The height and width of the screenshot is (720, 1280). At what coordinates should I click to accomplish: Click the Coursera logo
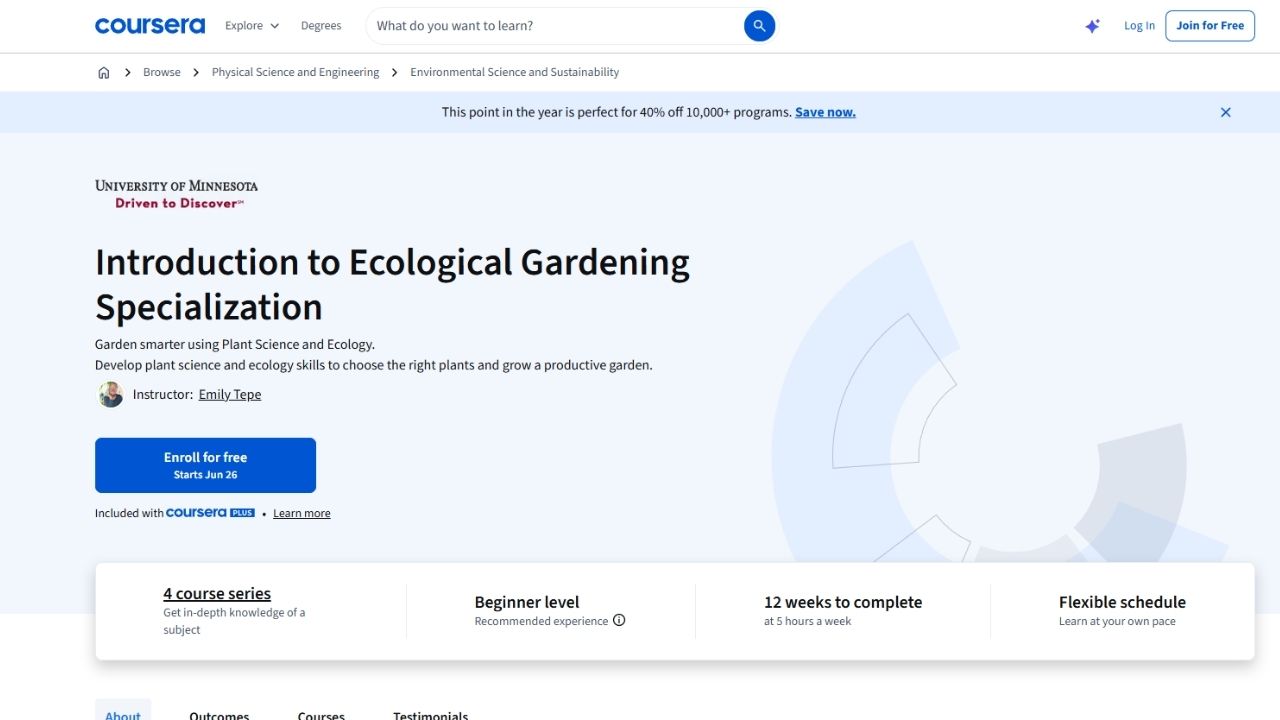tap(150, 26)
